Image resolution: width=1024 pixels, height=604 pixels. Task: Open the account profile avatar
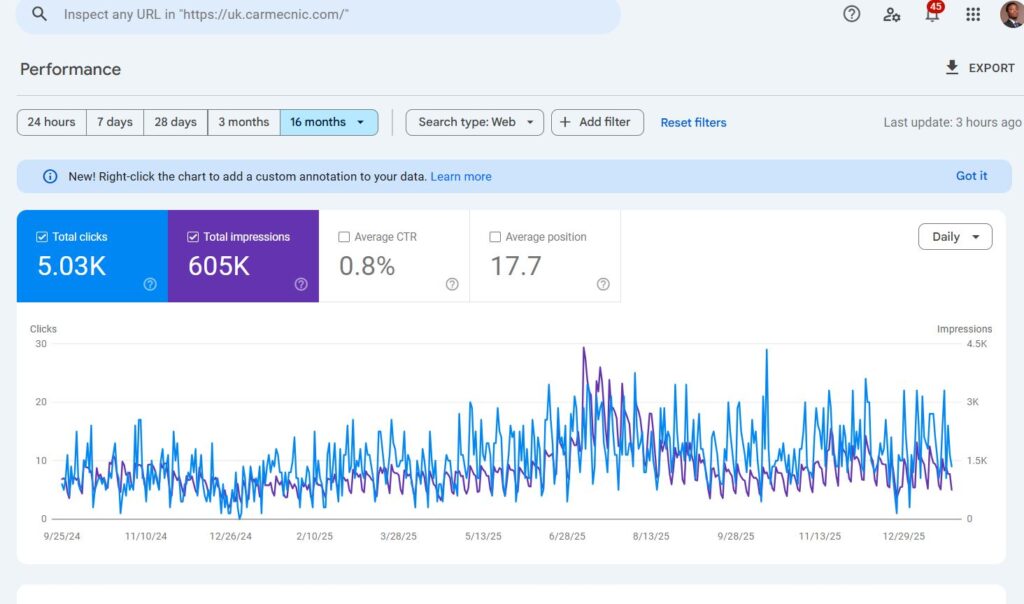coord(1011,14)
